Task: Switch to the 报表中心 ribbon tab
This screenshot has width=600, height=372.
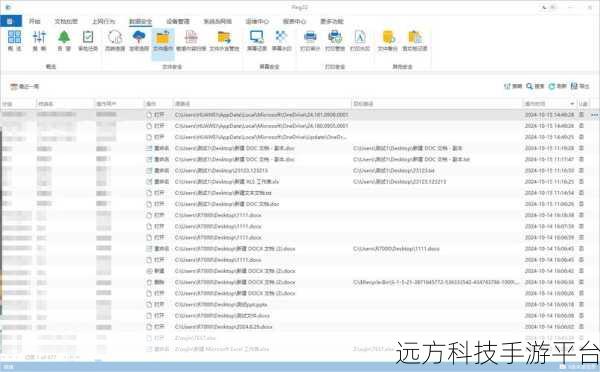Action: [x=294, y=21]
